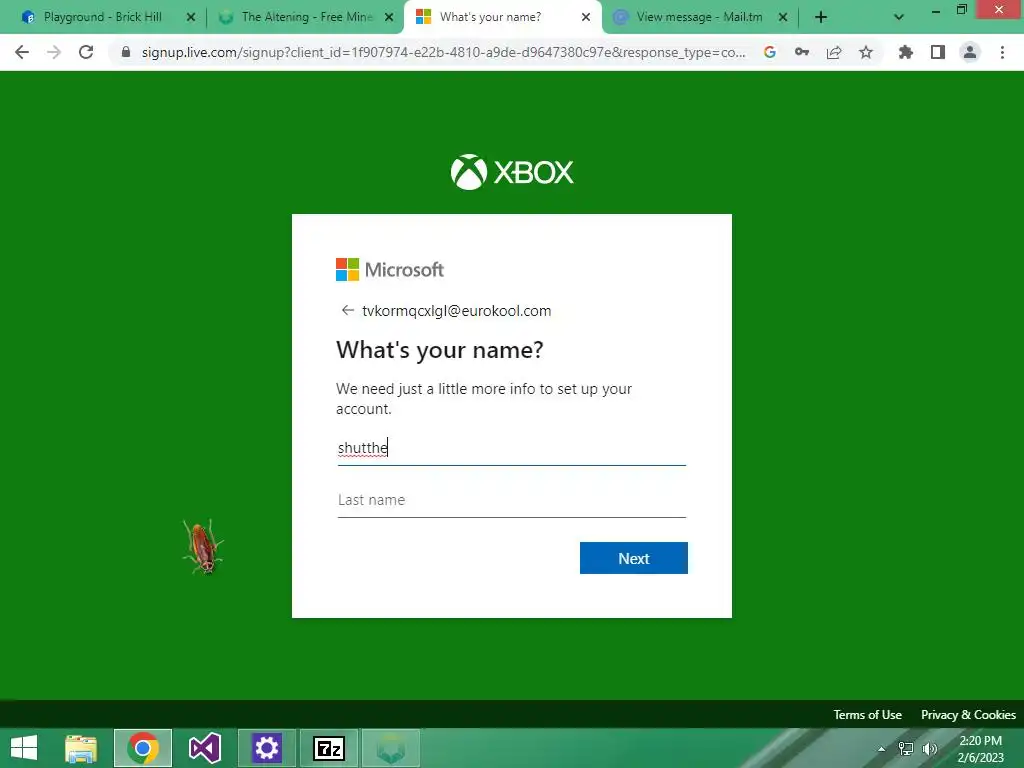The image size is (1024, 768).
Task: Open the gear app in taskbar
Action: (x=266, y=748)
